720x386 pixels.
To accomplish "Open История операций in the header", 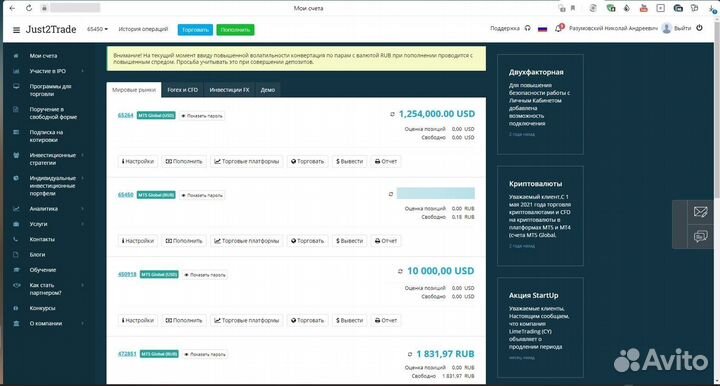I will click(143, 29).
